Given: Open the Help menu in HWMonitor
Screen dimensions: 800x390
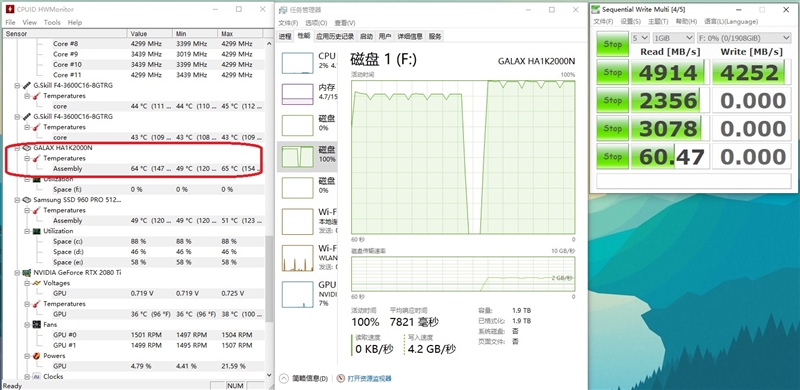Looking at the screenshot, I should pos(75,22).
